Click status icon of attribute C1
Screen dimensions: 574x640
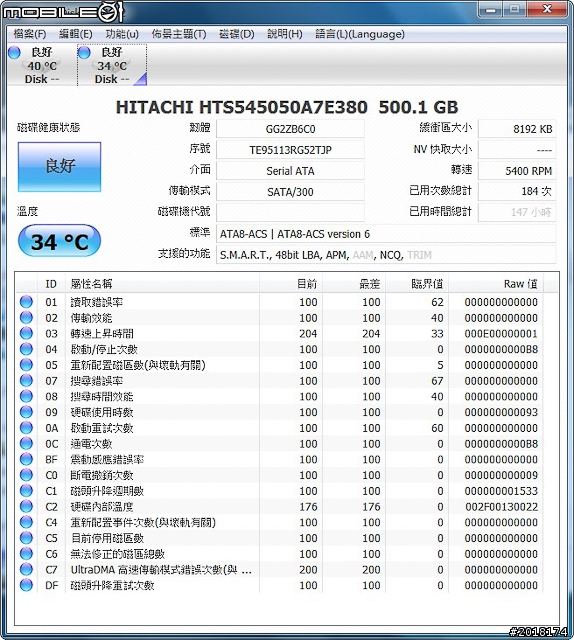(26, 491)
